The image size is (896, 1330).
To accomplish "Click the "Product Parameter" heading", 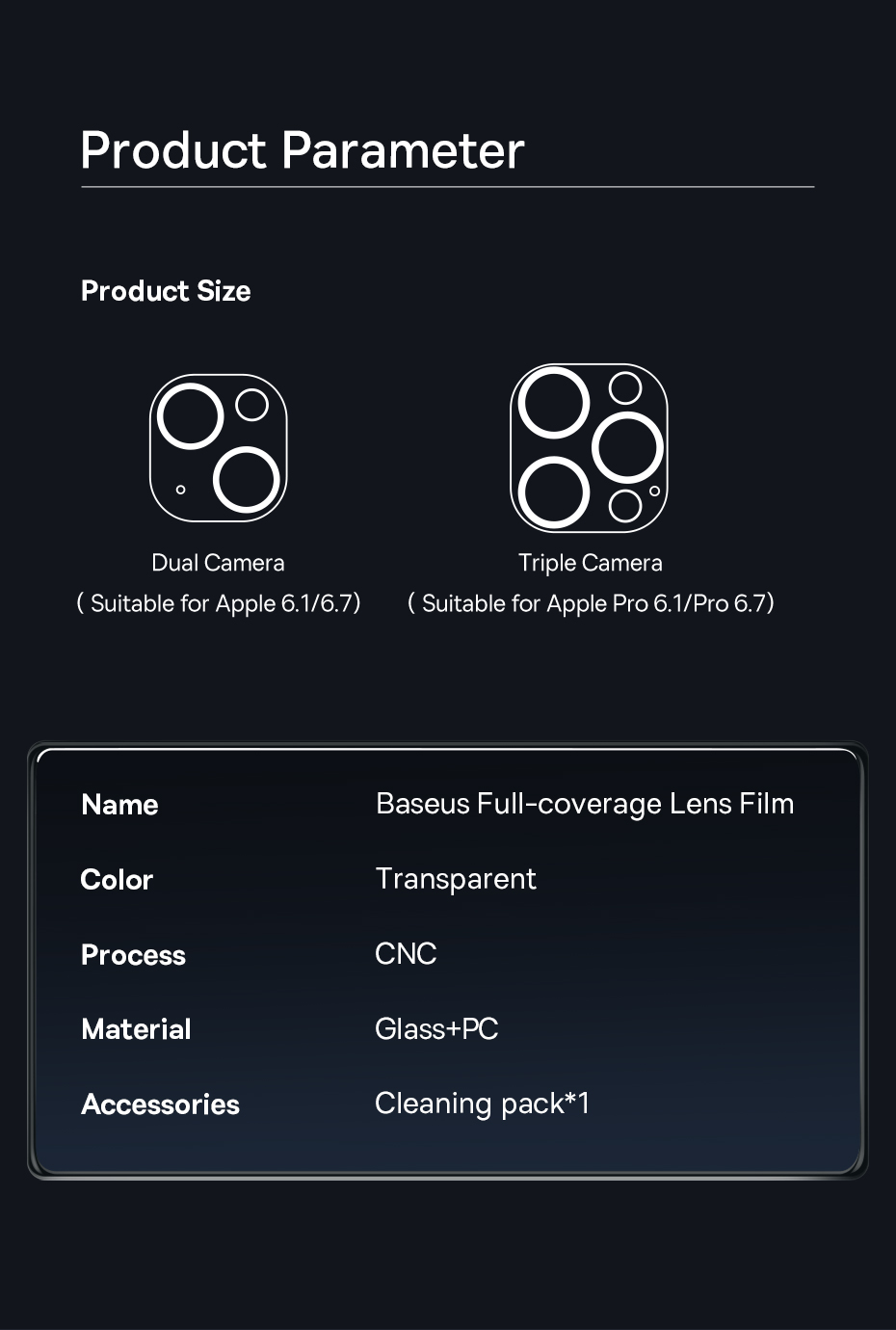I will coord(303,150).
